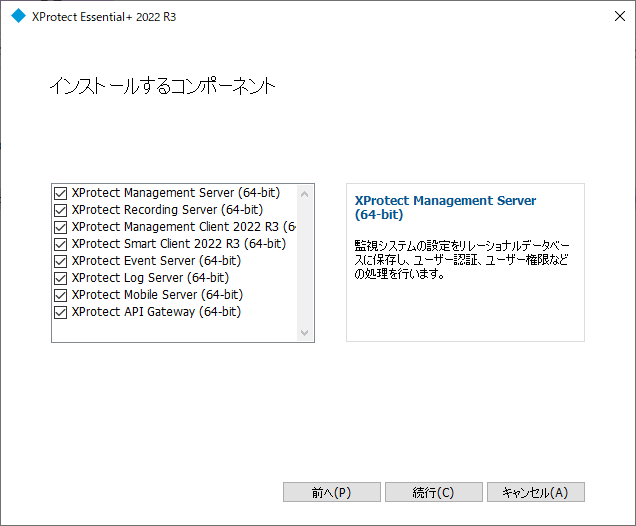Select XProtect Smart Client 2022 R3 list text

coord(178,244)
